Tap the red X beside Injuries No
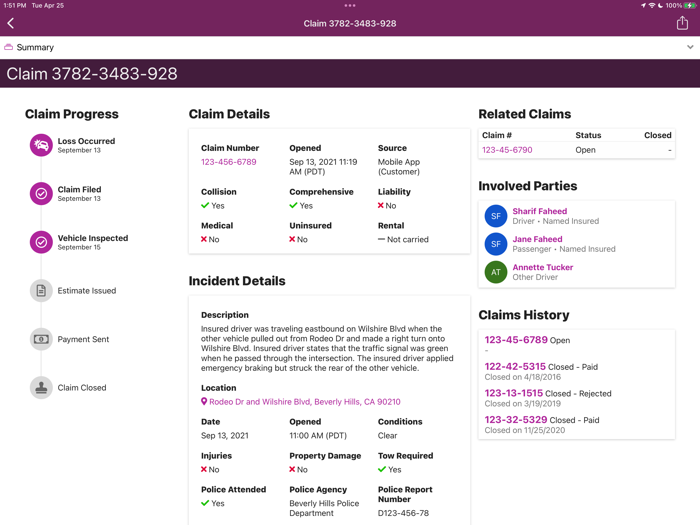This screenshot has height=525, width=700. pyautogui.click(x=204, y=469)
